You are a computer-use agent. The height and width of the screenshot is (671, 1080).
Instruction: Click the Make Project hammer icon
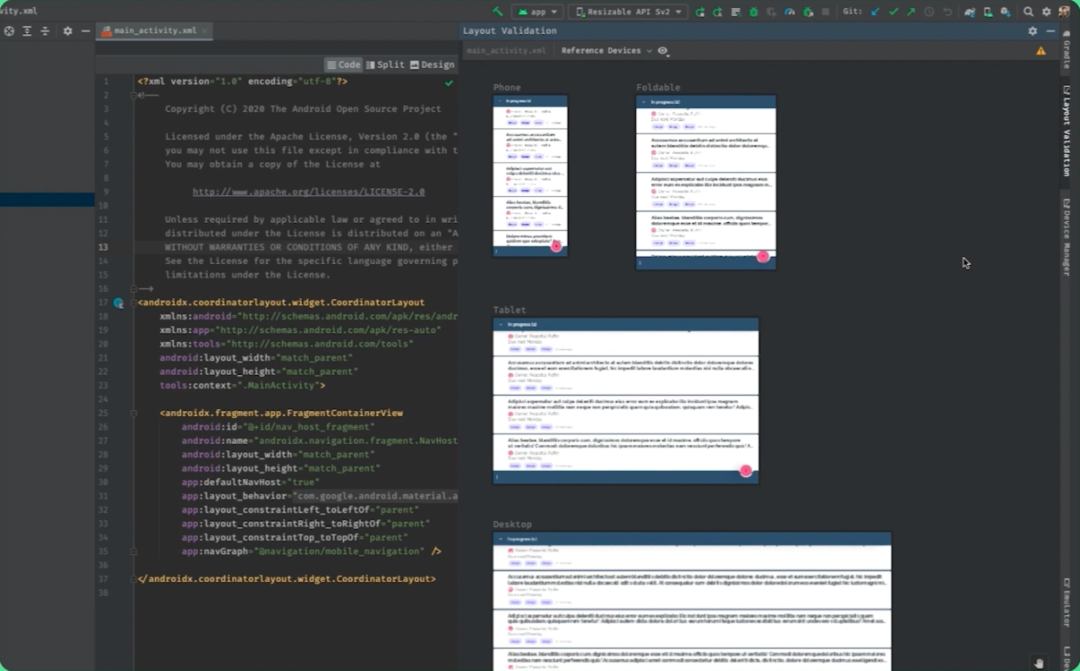pyautogui.click(x=498, y=12)
